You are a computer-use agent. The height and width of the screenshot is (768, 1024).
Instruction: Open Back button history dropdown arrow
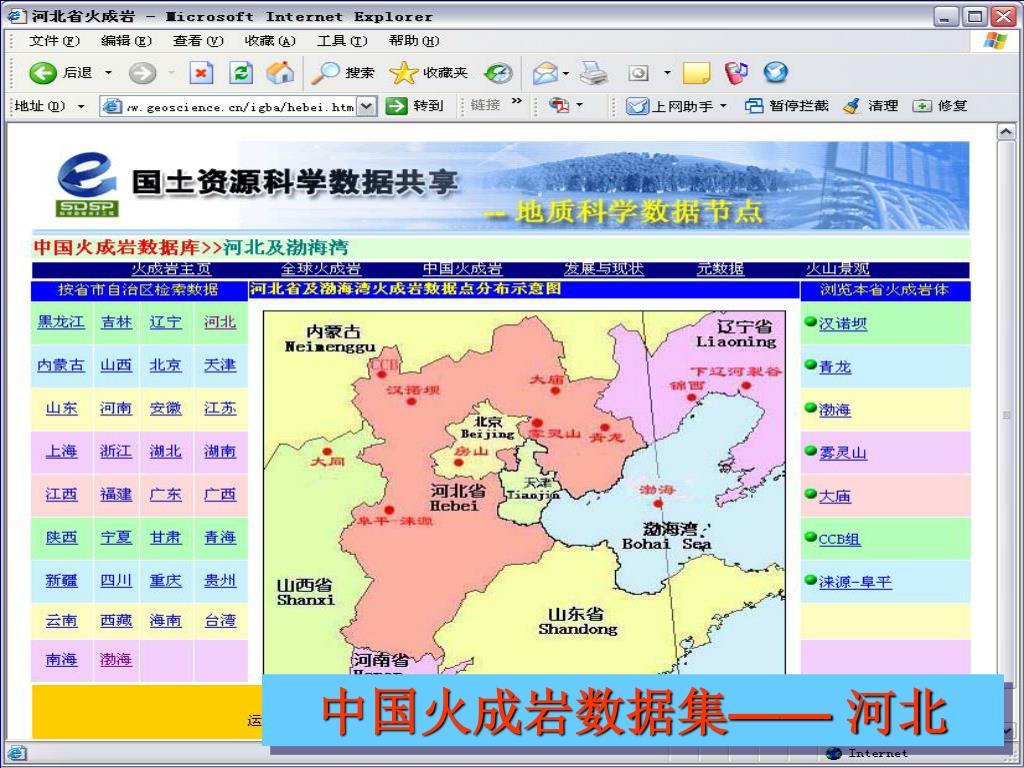pos(108,72)
